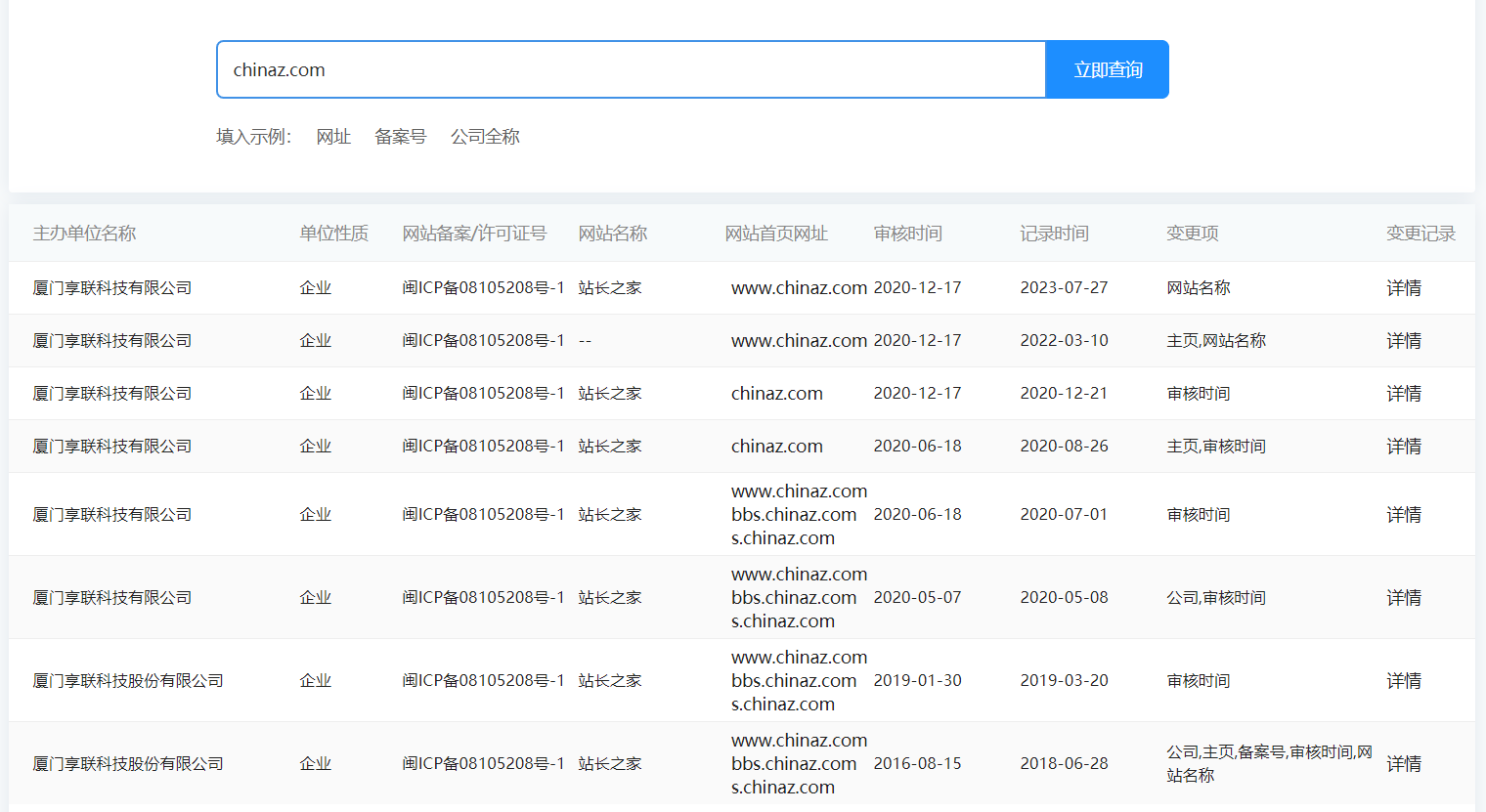Click company name in 2023-07-27 row
Screen dimensions: 1486x812
112,288
